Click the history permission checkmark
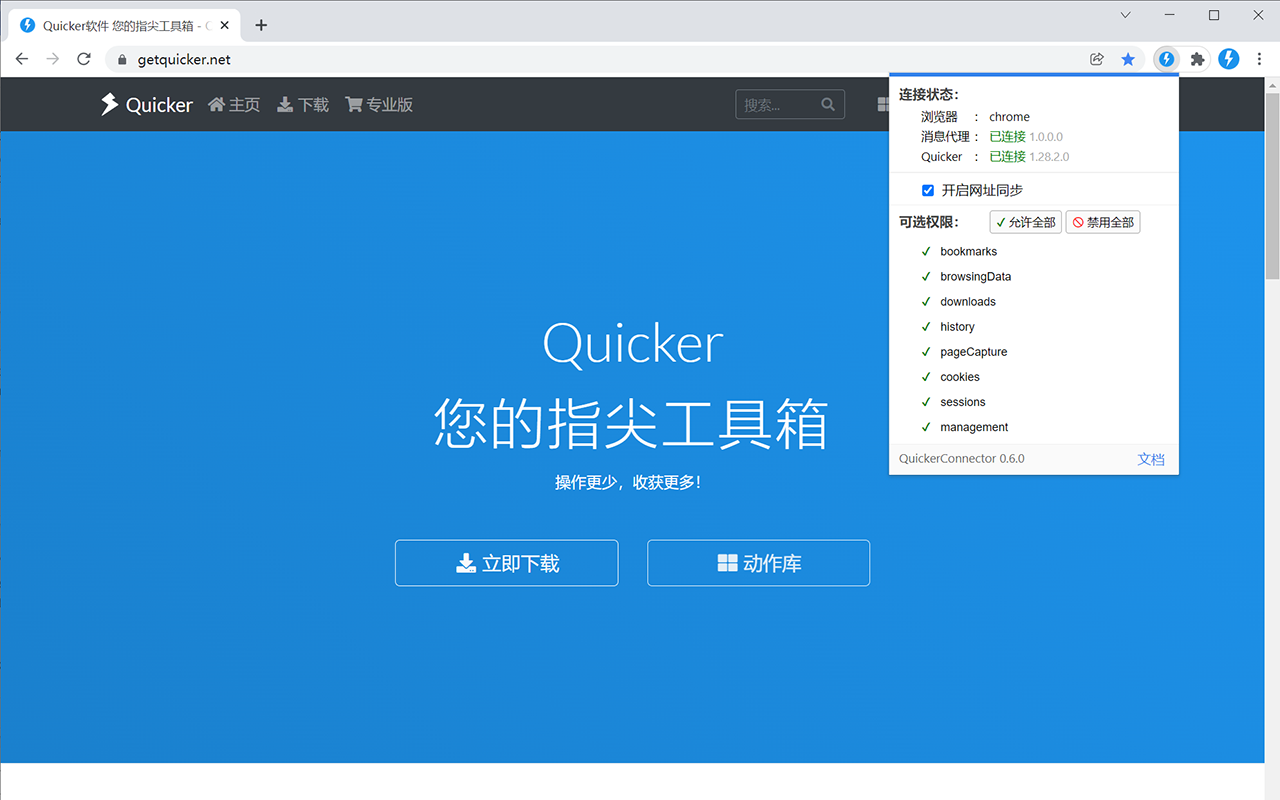The width and height of the screenshot is (1280, 800). click(925, 326)
